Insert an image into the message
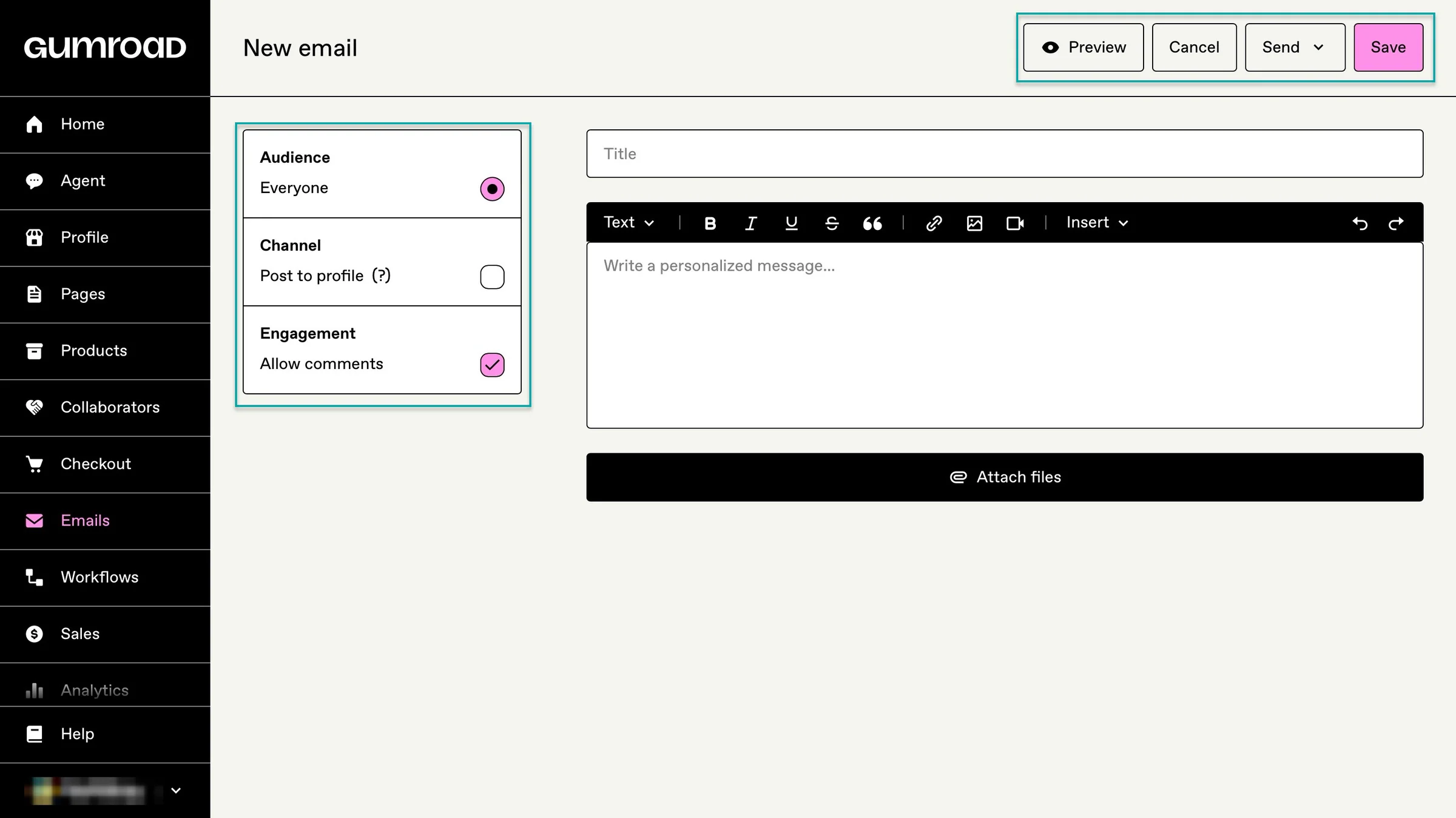This screenshot has width=1456, height=818. coord(974,223)
